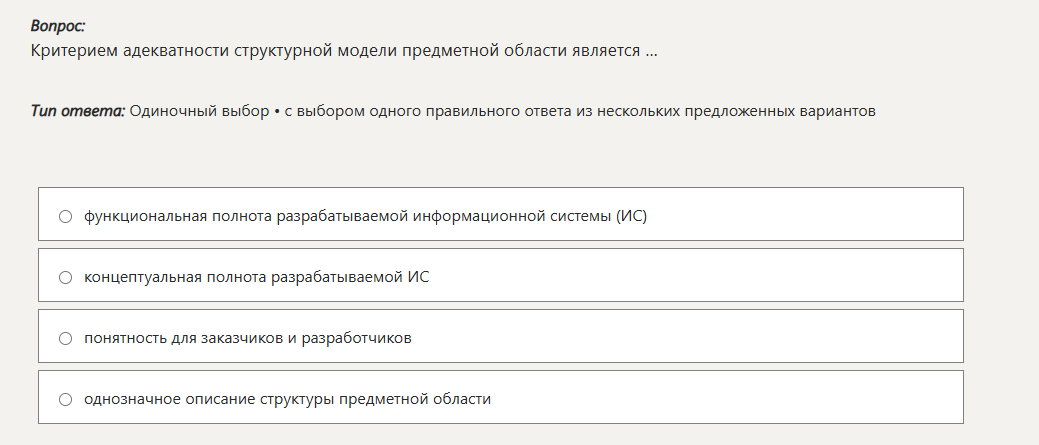Mark radio button "понятность для заказчиков и разработчиков"
The width and height of the screenshot is (1039, 445).
(66, 338)
